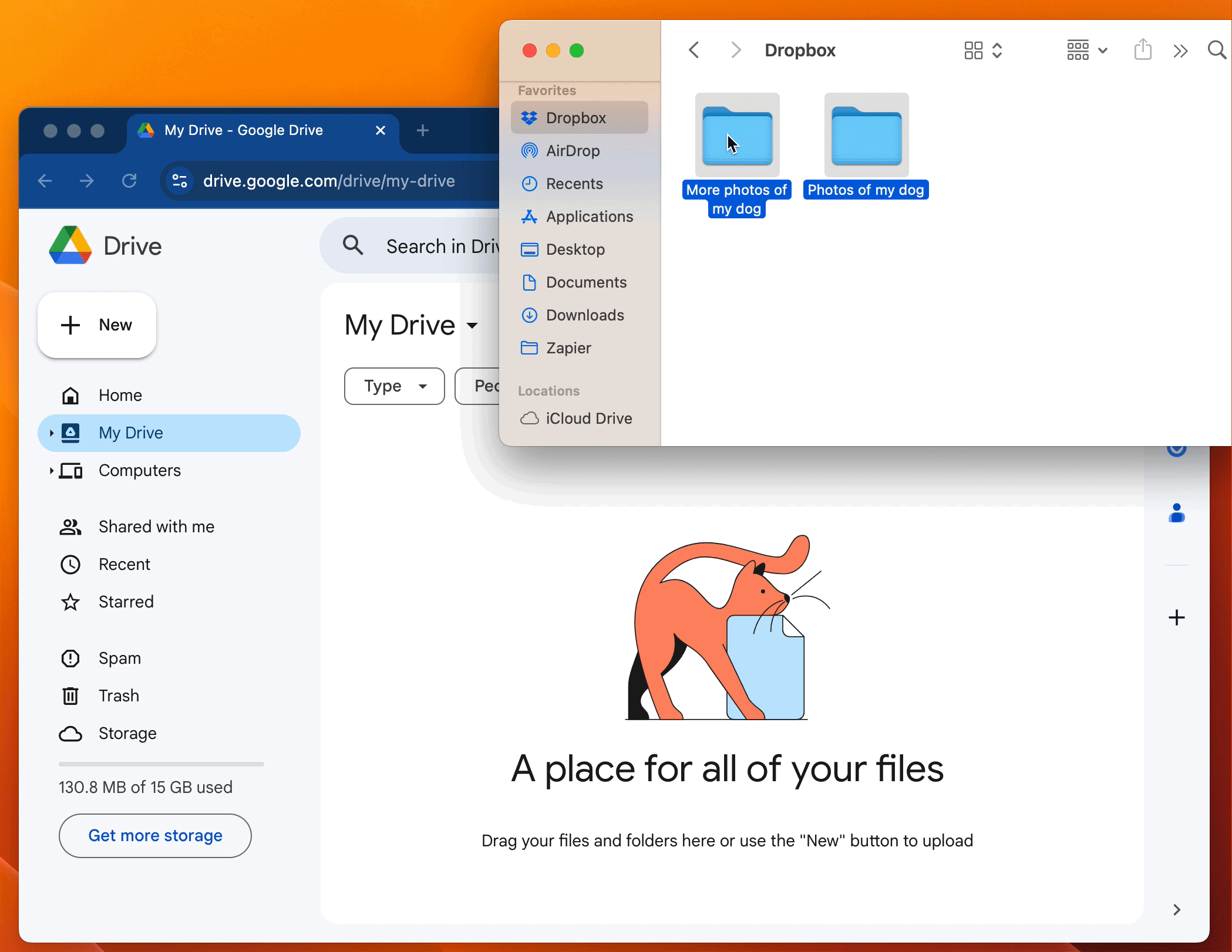Expand the My Drive tree arrow
The height and width of the screenshot is (952, 1232).
click(51, 433)
